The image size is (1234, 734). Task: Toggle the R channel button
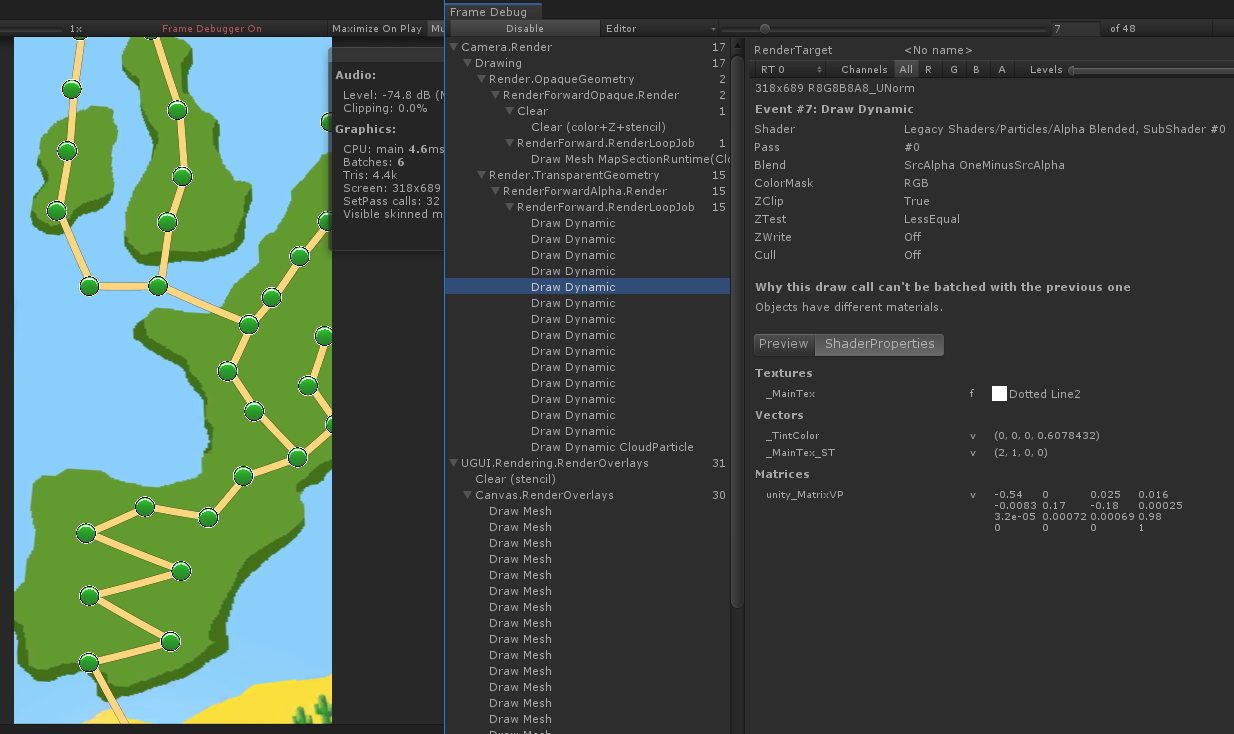928,69
